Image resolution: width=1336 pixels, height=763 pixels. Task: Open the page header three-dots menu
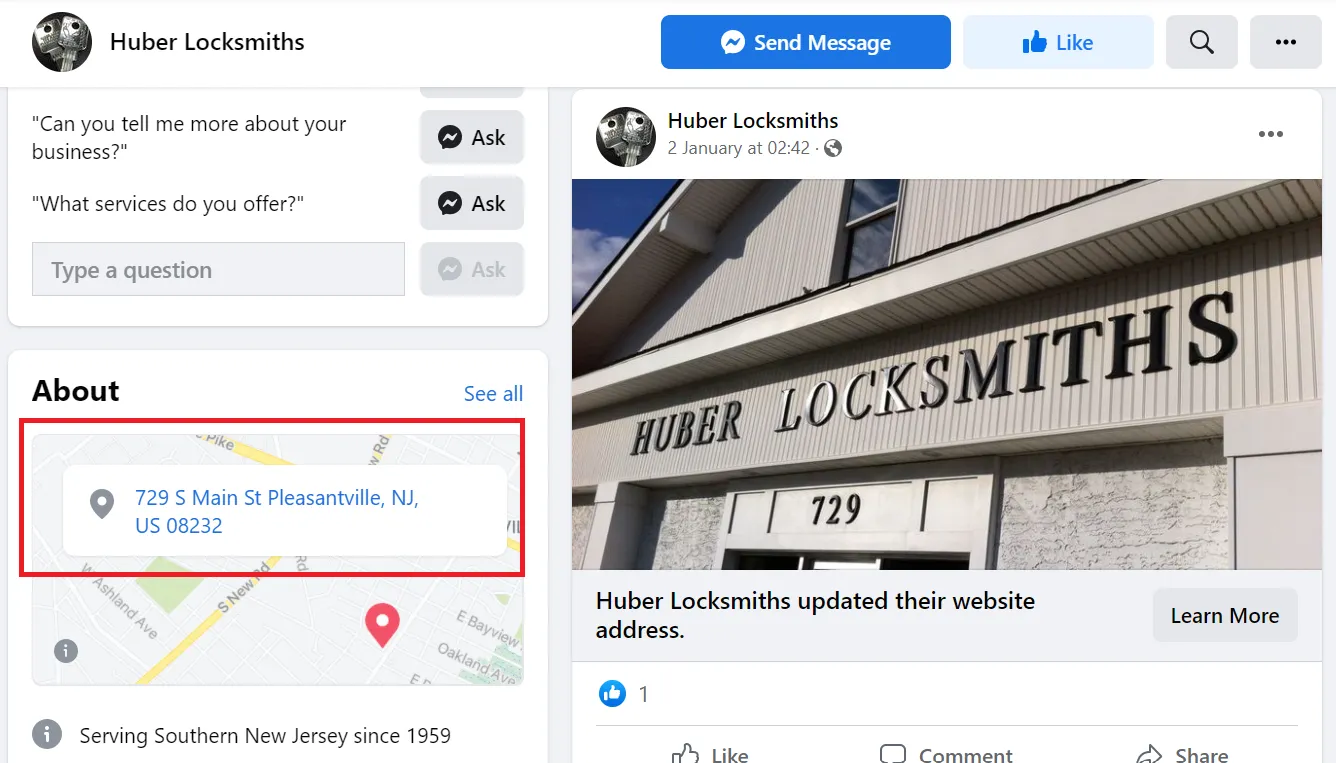point(1286,42)
